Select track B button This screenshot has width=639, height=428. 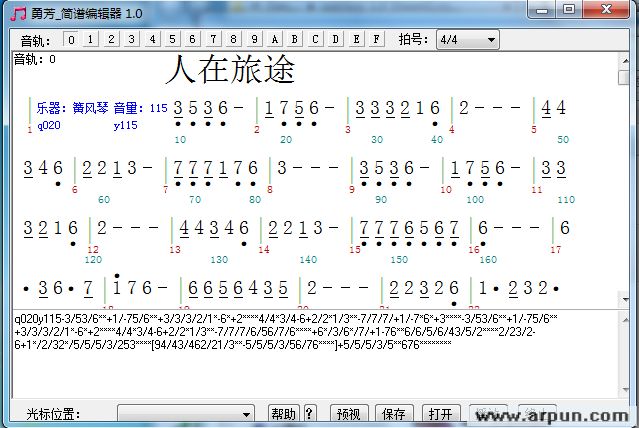295,40
